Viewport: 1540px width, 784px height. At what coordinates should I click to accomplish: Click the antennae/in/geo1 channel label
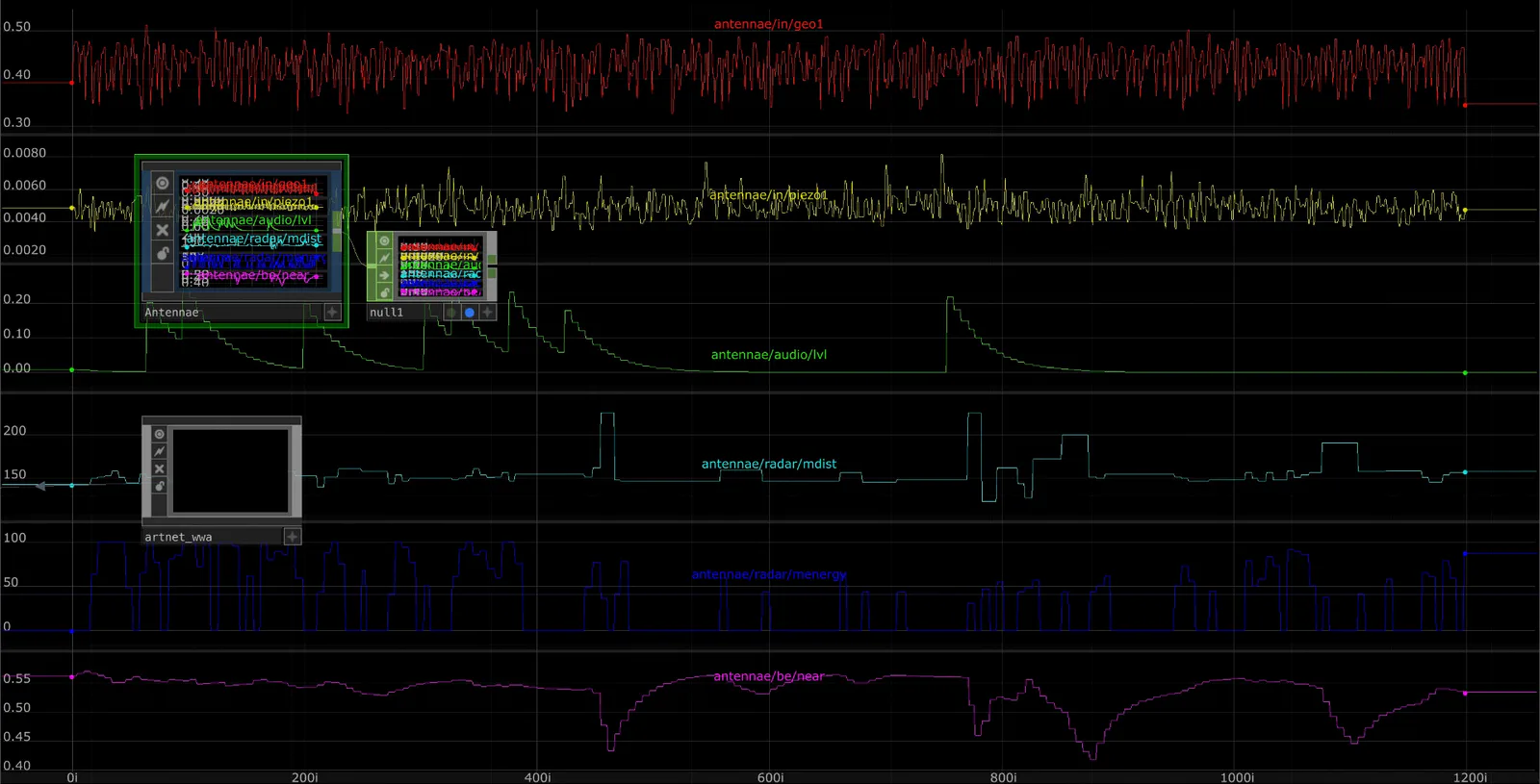(x=769, y=24)
